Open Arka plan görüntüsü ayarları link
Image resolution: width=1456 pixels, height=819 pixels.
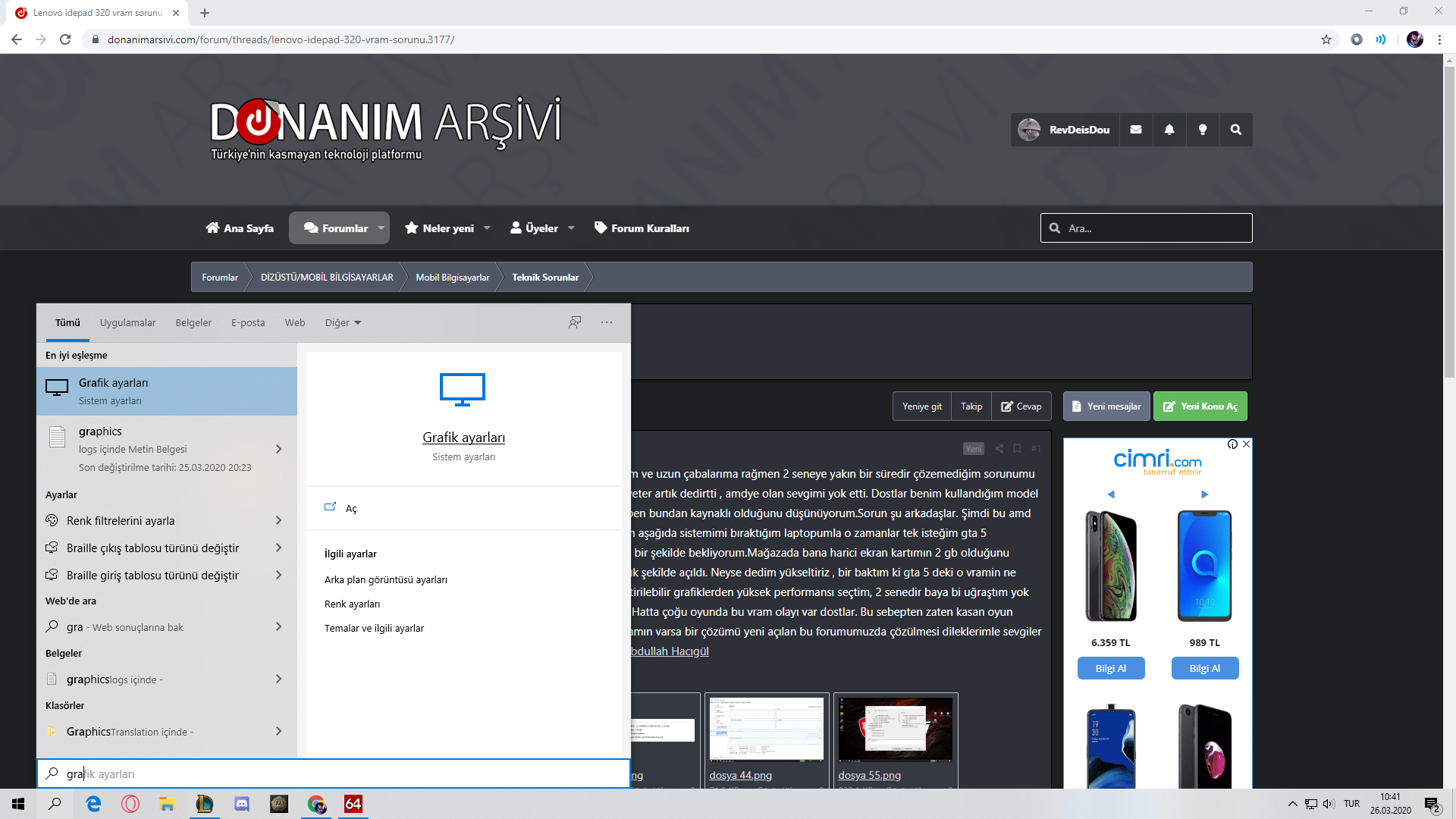tap(385, 580)
